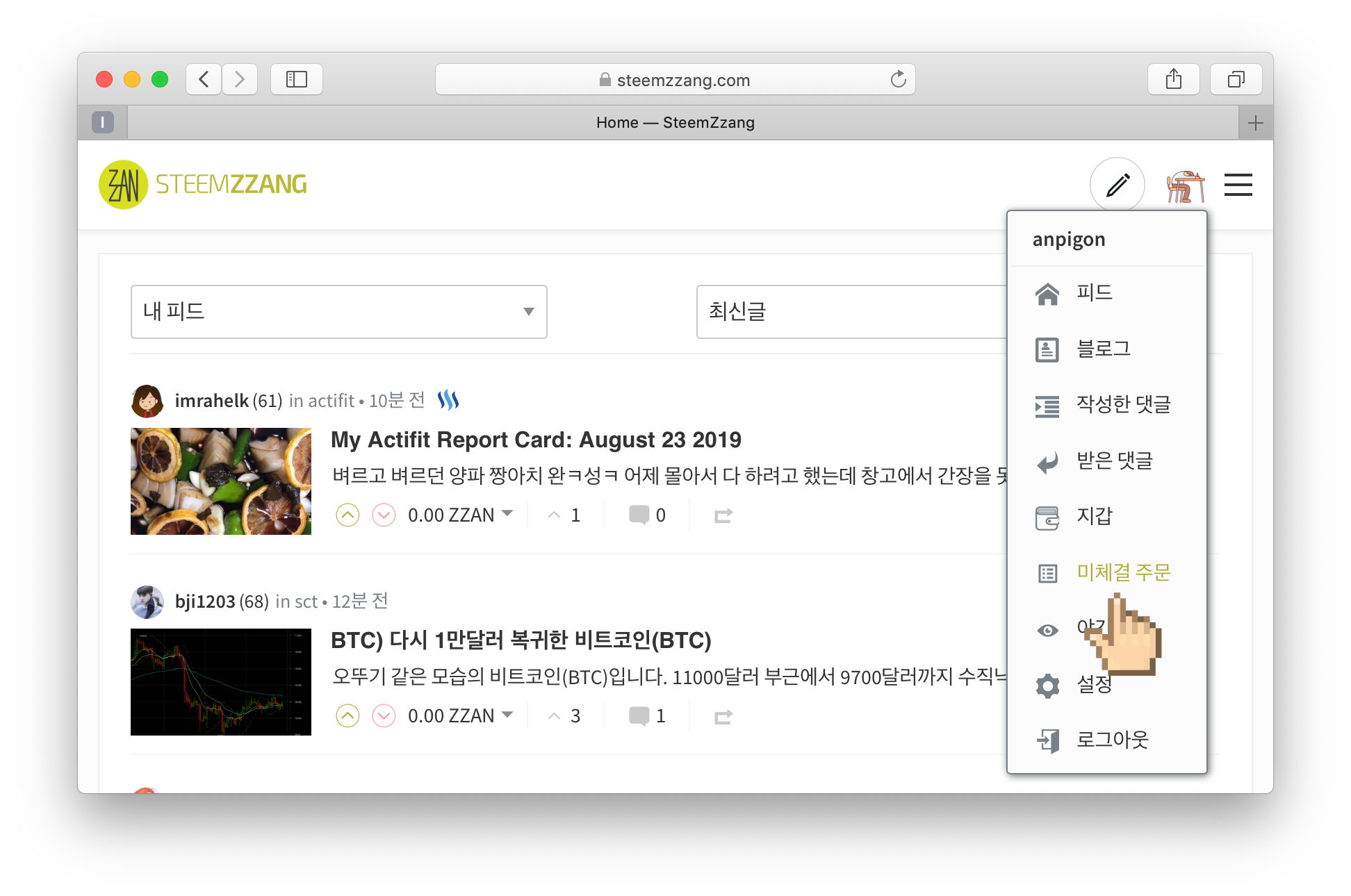Click comment bubble icon on the BTC post
1351x896 pixels.
coord(639,715)
